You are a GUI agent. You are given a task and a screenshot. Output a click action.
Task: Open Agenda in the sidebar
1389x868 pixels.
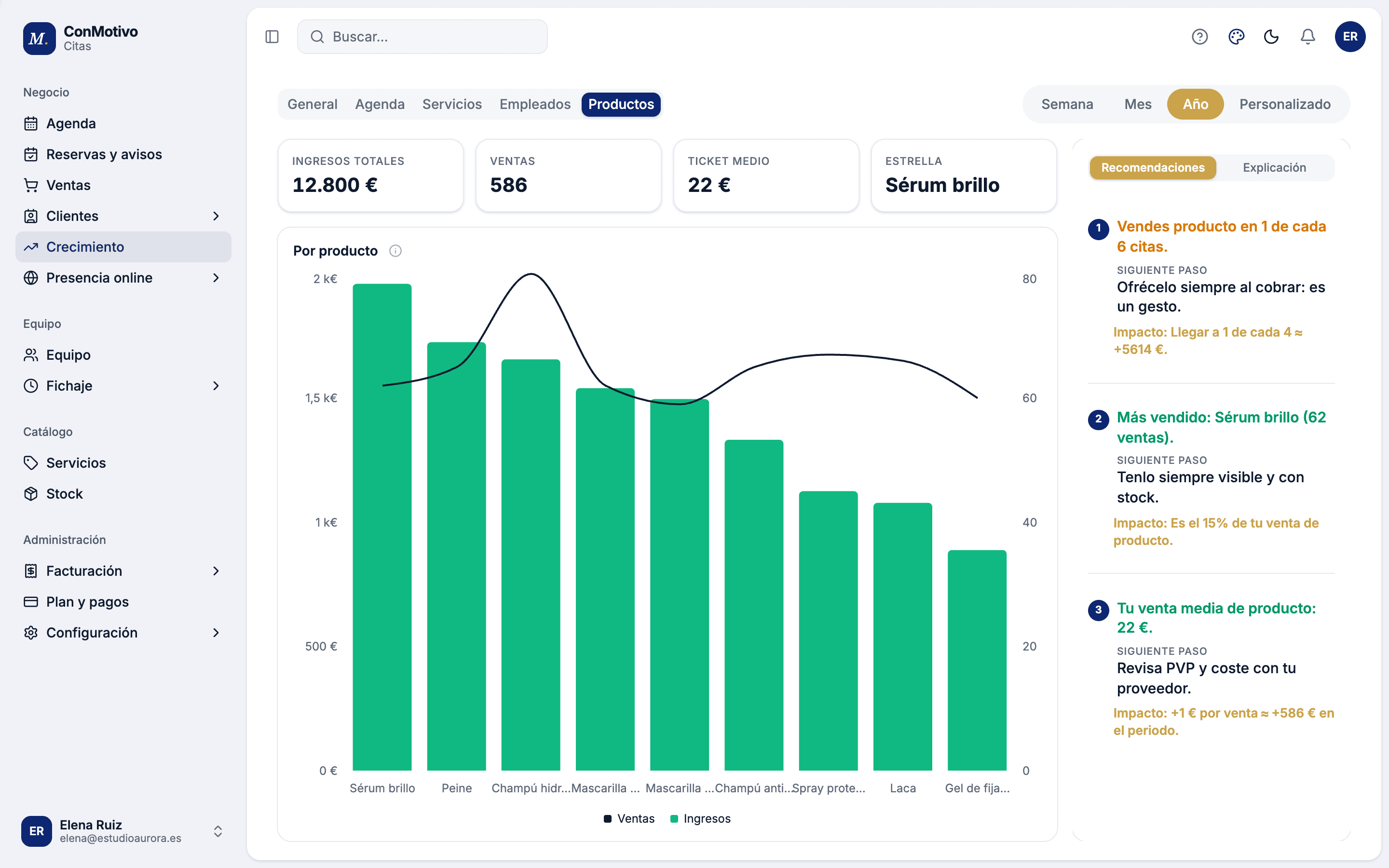tap(123, 123)
